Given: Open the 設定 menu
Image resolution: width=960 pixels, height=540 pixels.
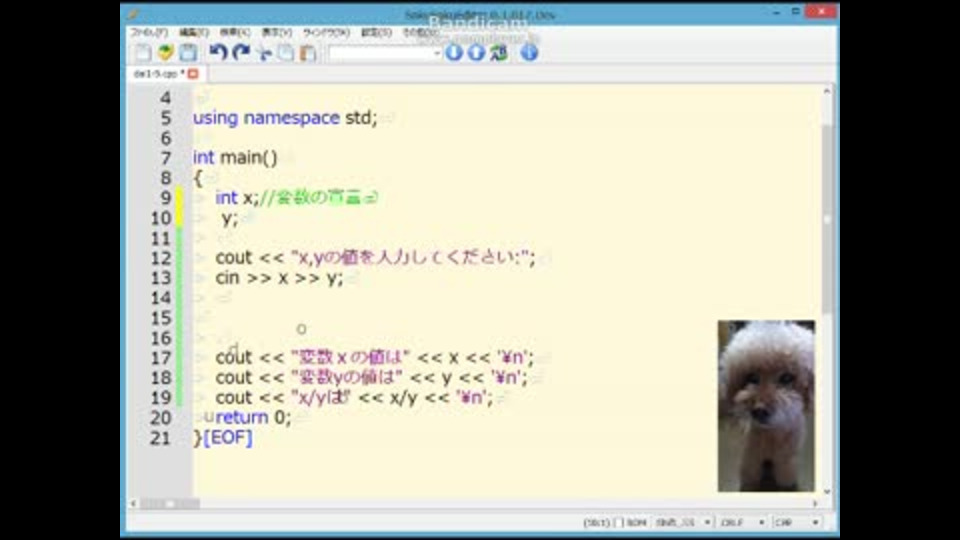Looking at the screenshot, I should pos(376,32).
